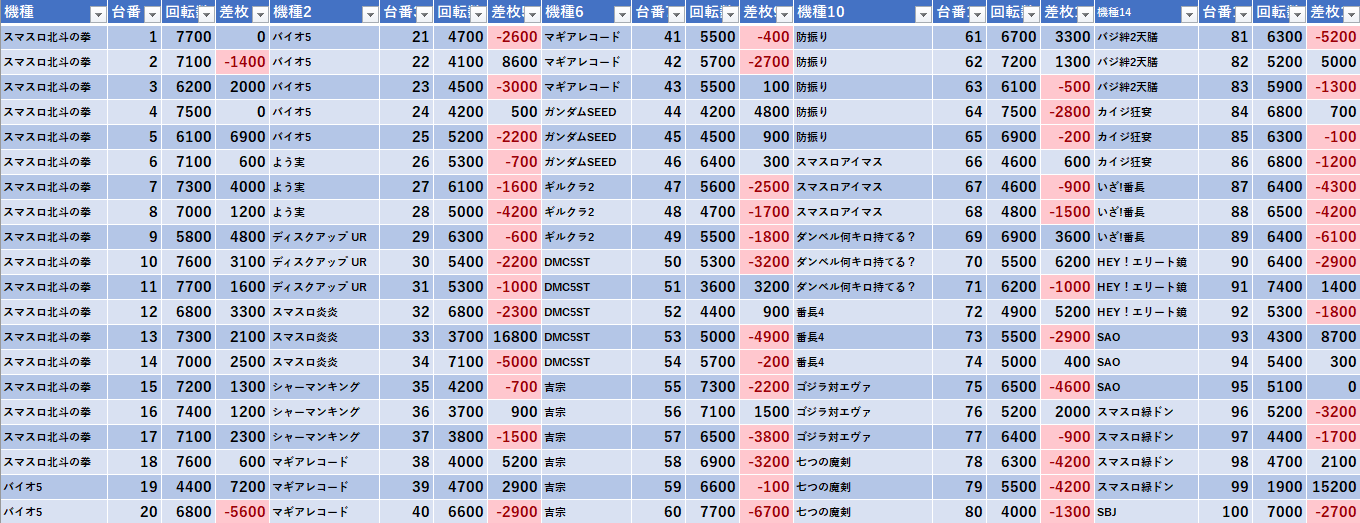Select よう実 cell in 台番 27 row
The image size is (1360, 523).
click(x=324, y=187)
